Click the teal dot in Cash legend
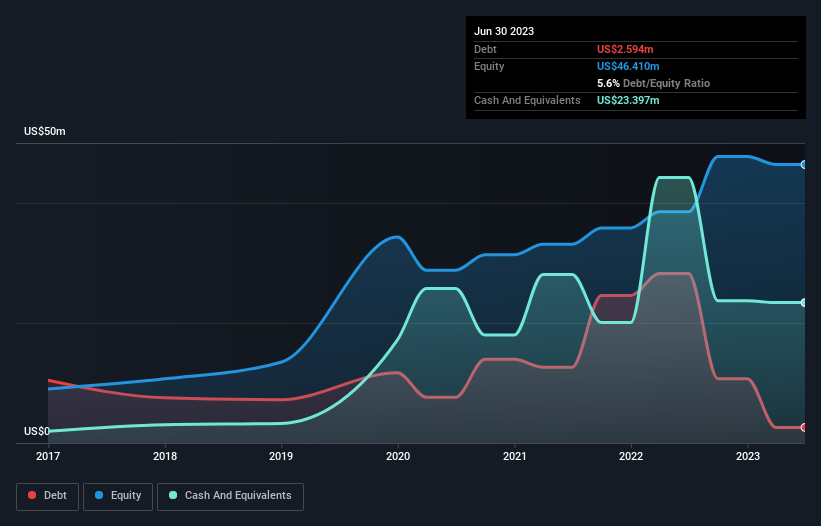This screenshot has width=821, height=526. [173, 495]
